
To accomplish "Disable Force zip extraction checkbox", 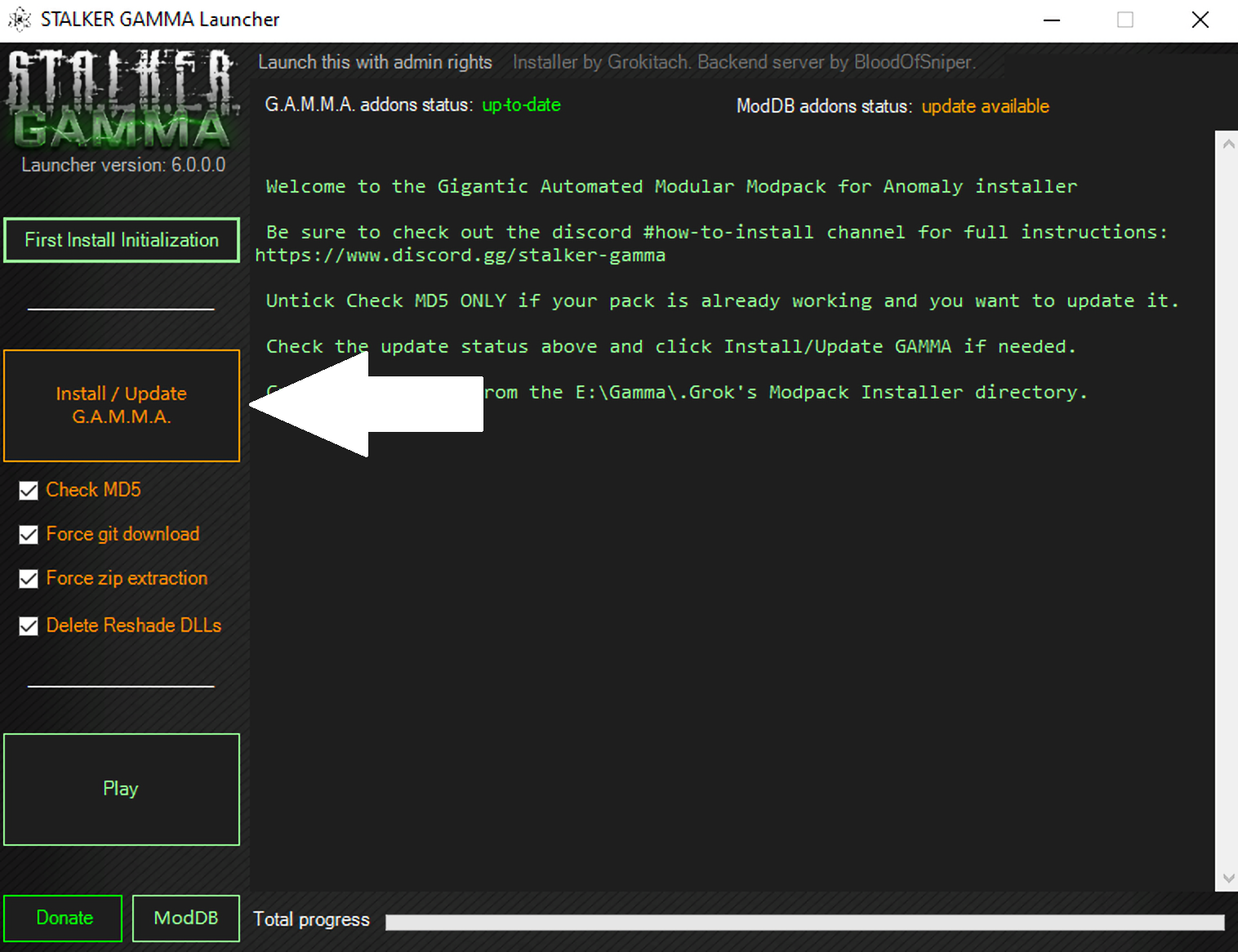I will pyautogui.click(x=29, y=578).
